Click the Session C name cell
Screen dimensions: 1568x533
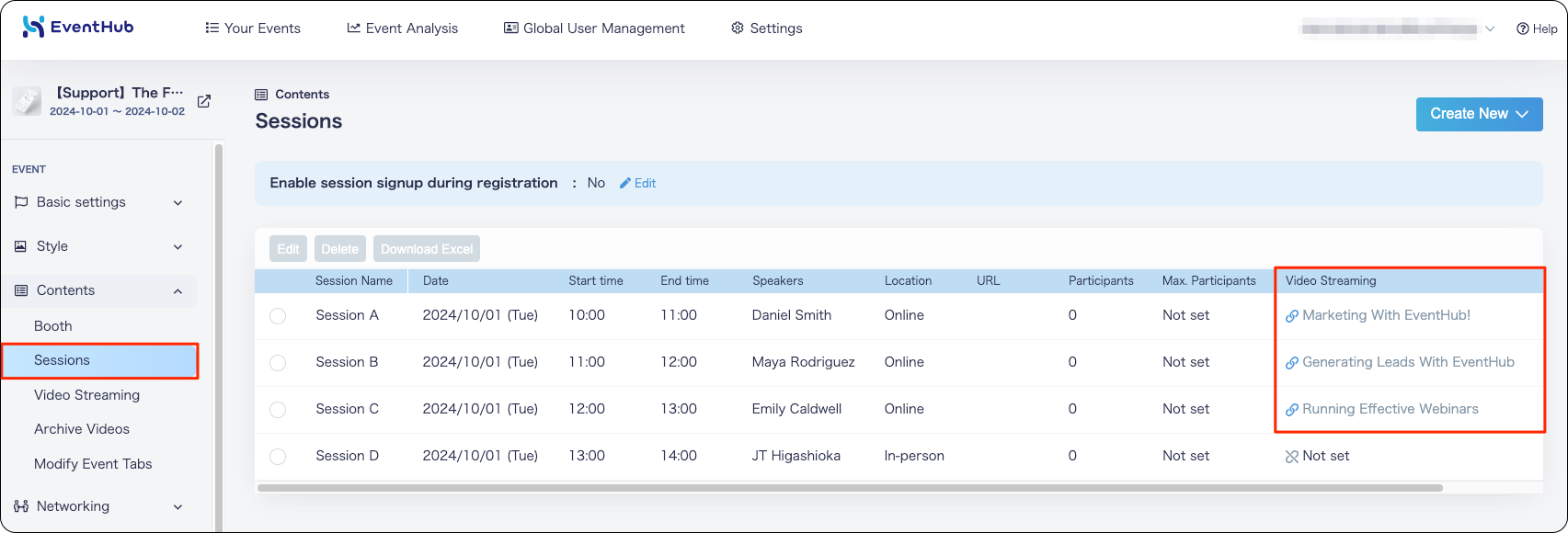tap(347, 409)
